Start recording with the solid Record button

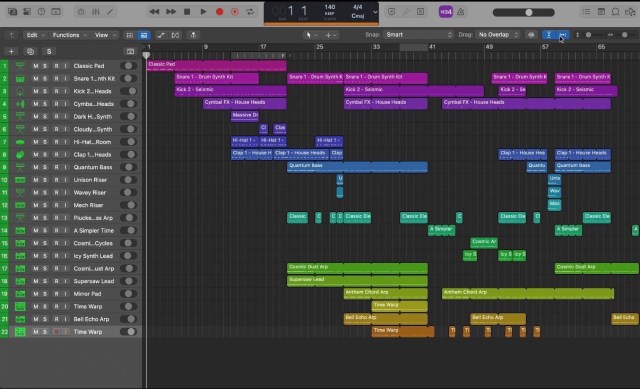click(220, 12)
